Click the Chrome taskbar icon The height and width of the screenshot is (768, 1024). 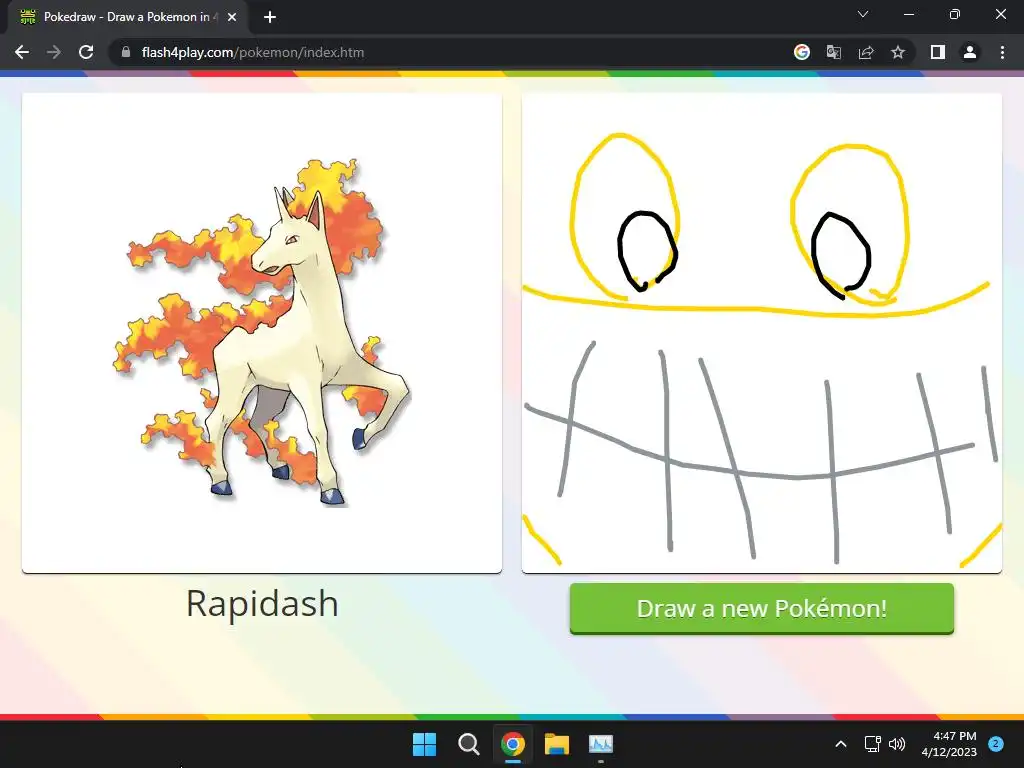[x=513, y=744]
